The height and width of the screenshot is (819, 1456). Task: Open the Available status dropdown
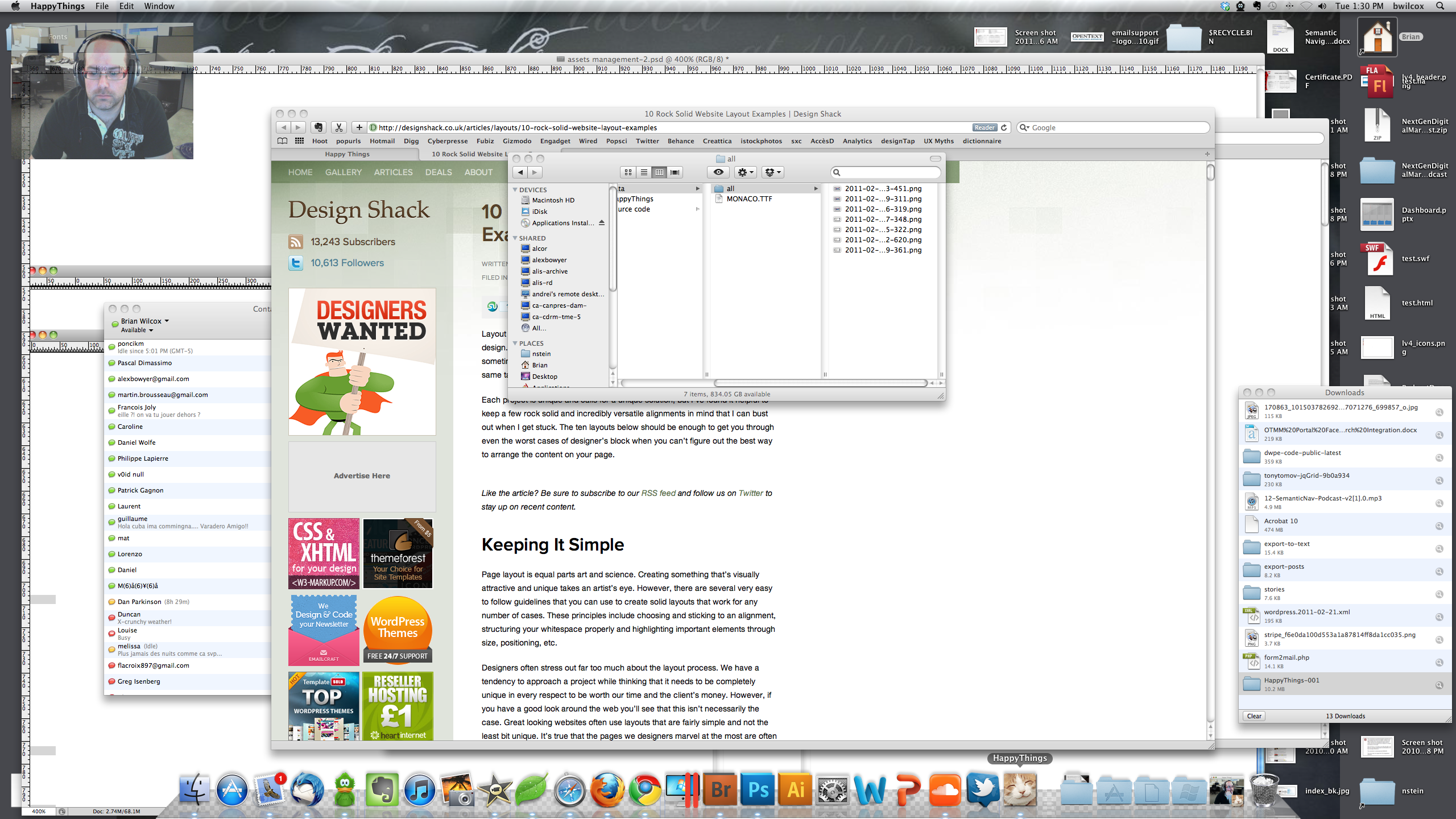(137, 330)
